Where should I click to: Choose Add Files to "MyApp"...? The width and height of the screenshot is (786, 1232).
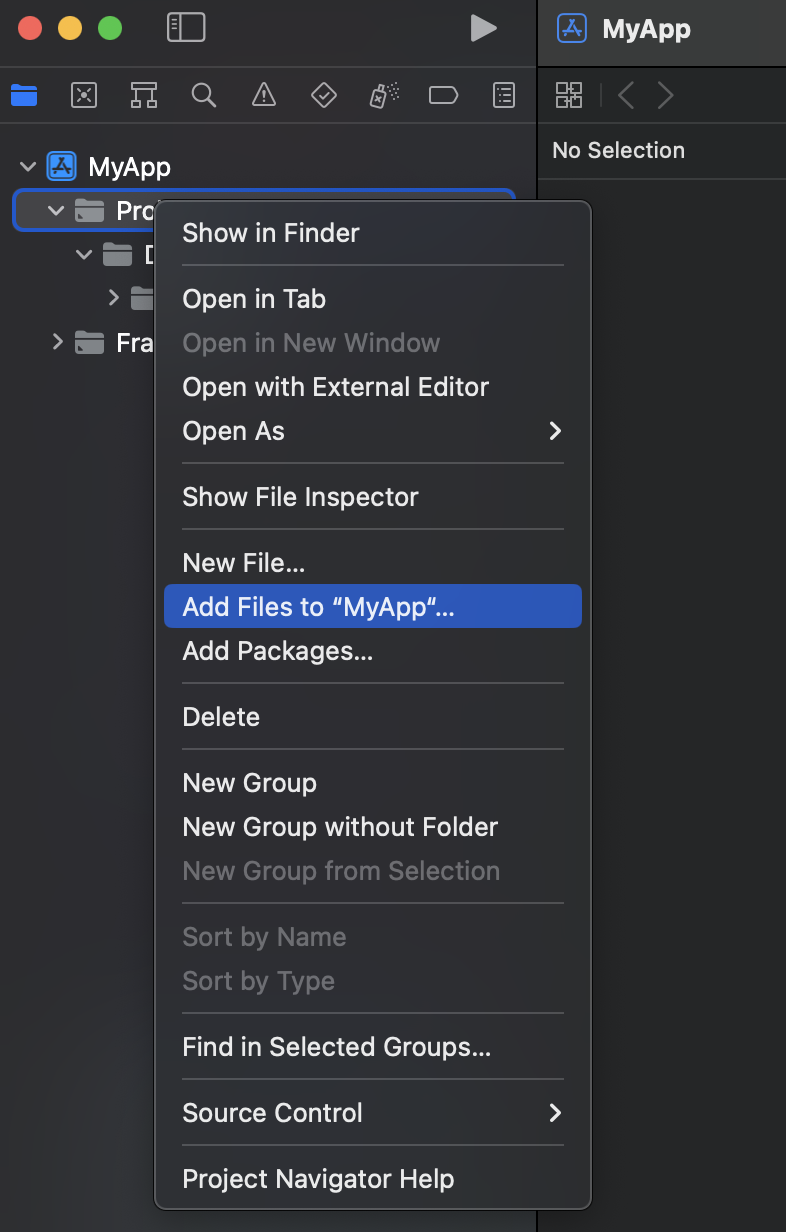pos(372,607)
